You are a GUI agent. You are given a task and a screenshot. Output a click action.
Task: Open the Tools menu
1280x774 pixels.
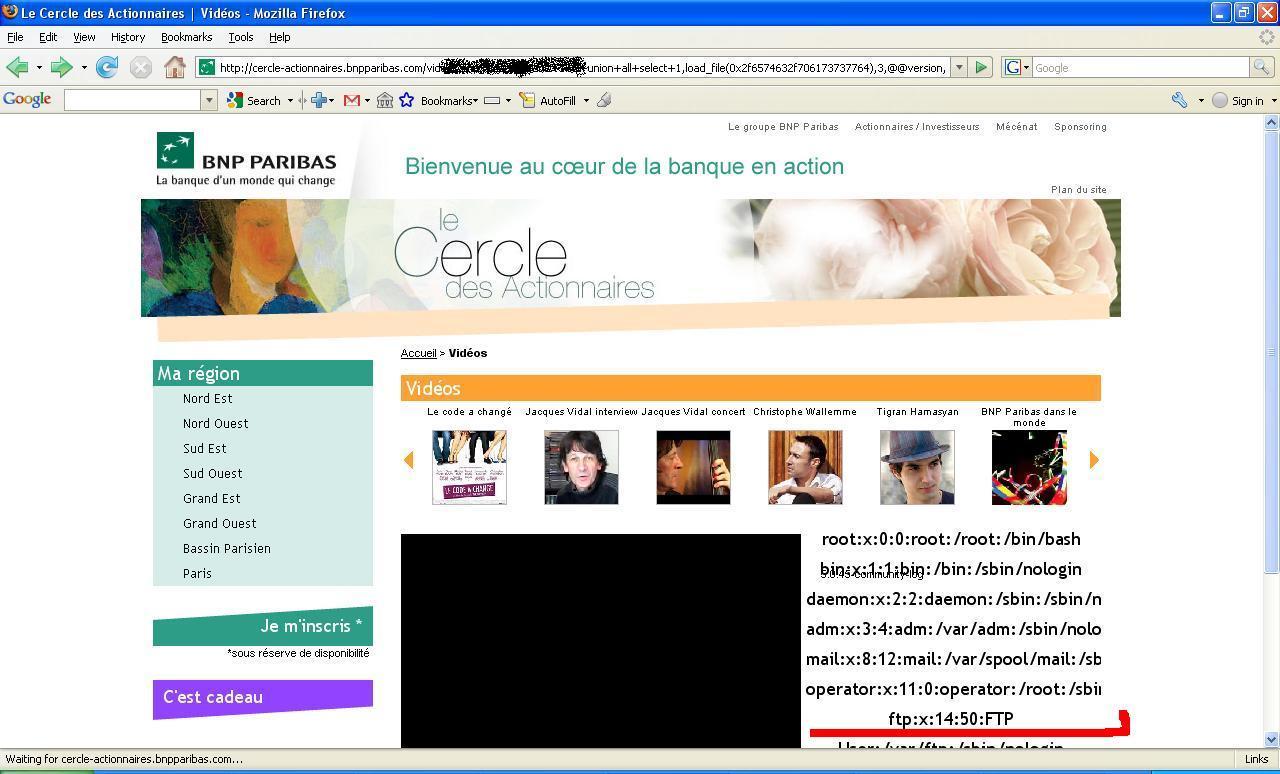(241, 37)
